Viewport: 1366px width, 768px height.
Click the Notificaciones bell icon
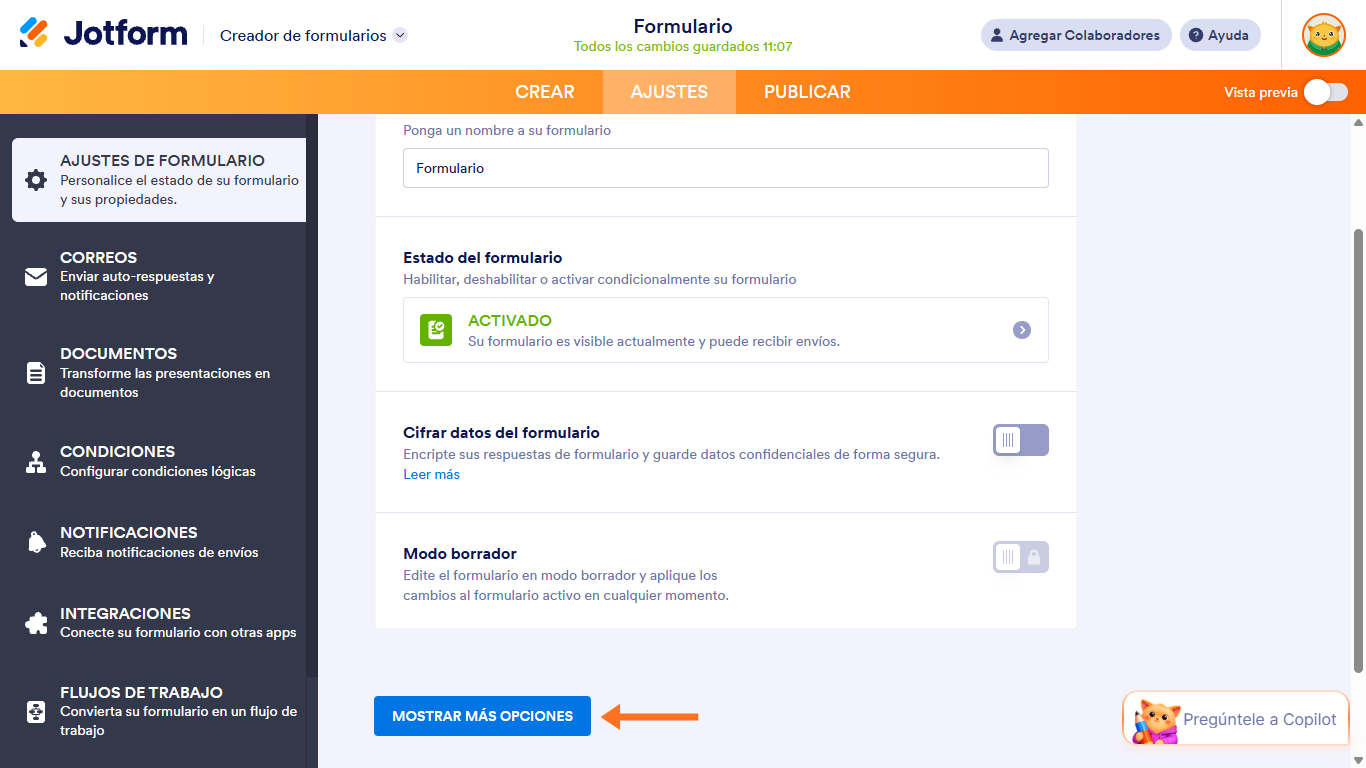[35, 541]
